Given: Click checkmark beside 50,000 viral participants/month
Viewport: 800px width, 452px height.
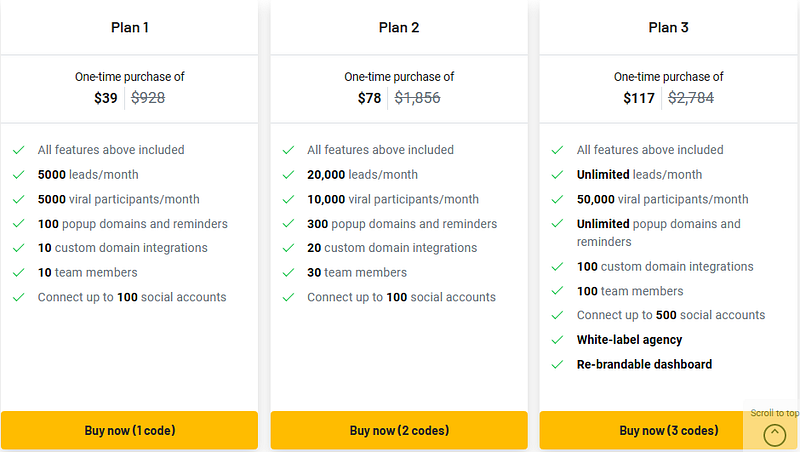Looking at the screenshot, I should [557, 199].
